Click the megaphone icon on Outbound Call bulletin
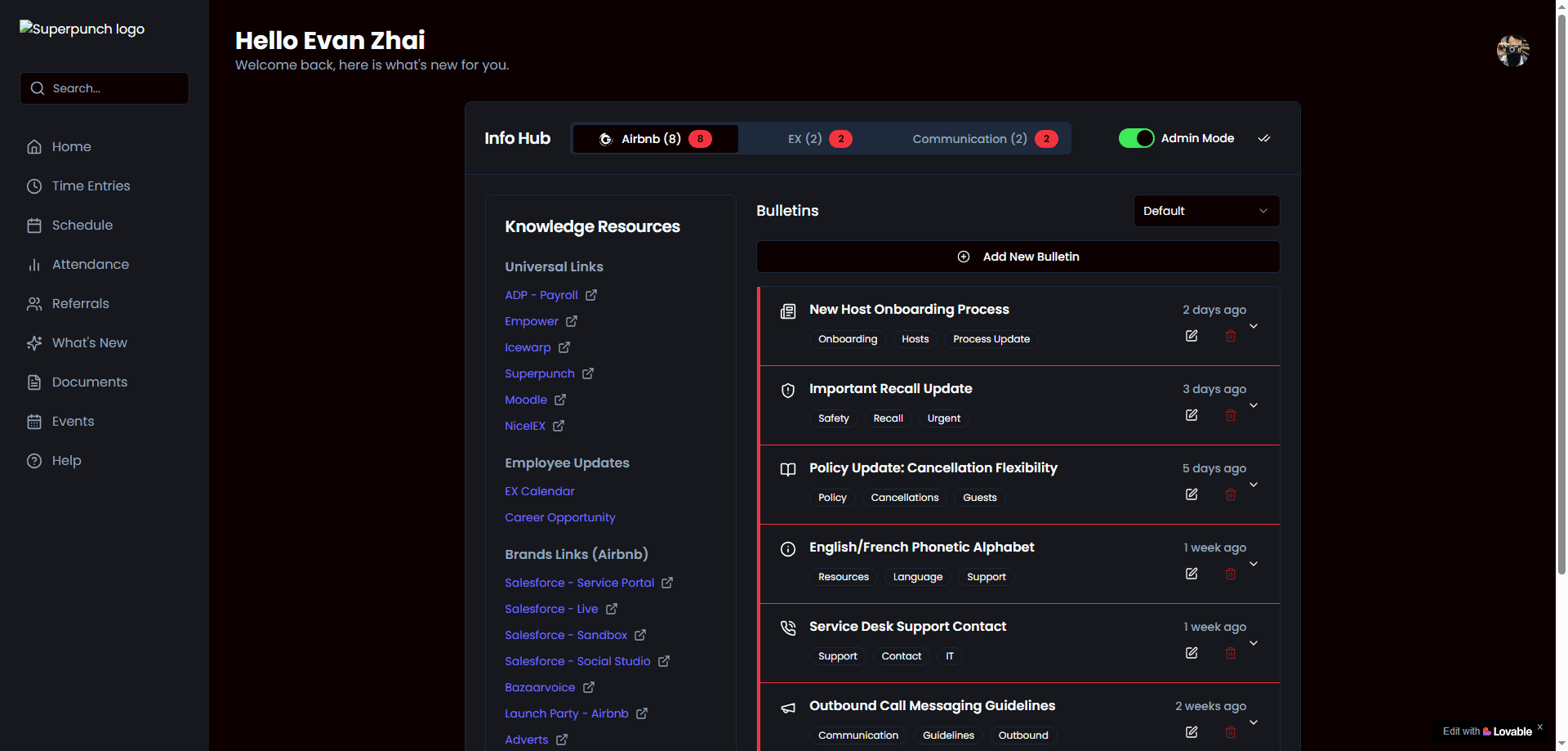The height and width of the screenshot is (751, 1568). [x=788, y=708]
